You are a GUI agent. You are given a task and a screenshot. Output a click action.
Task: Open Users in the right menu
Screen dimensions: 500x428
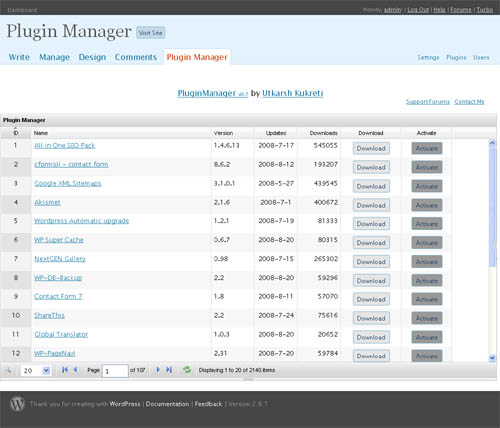coord(481,57)
